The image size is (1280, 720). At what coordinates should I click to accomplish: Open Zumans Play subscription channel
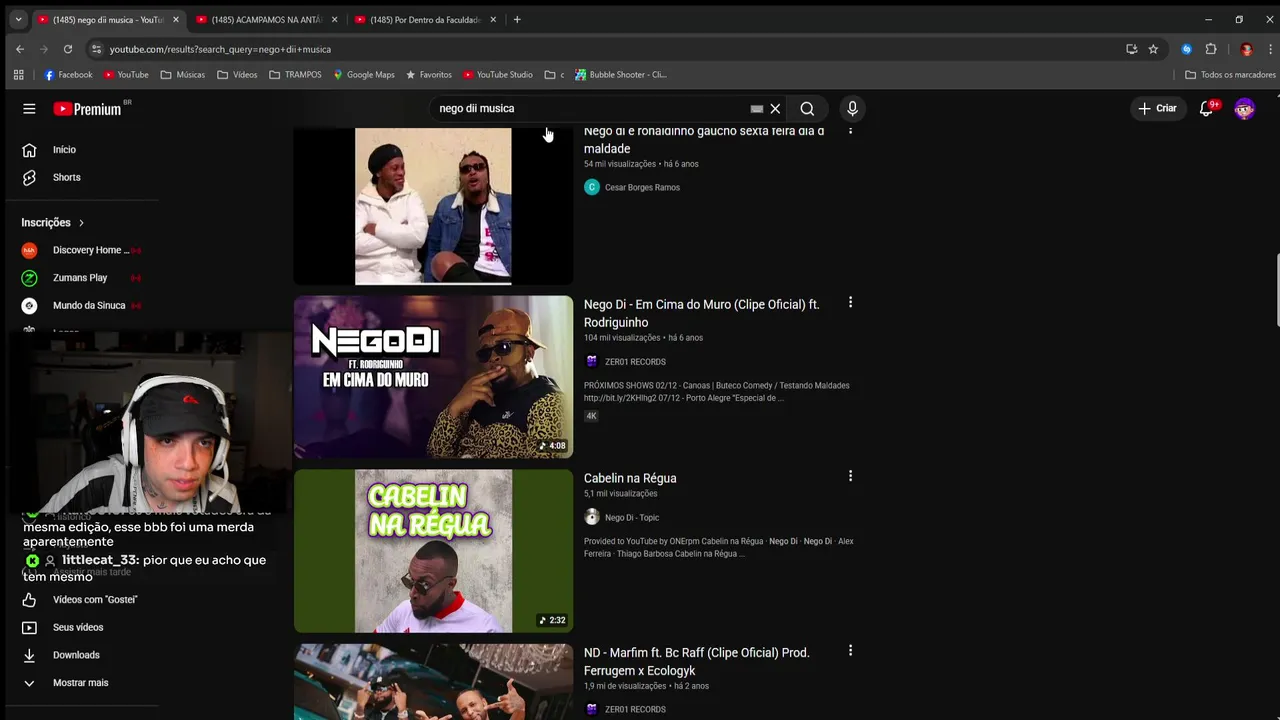[x=80, y=277]
